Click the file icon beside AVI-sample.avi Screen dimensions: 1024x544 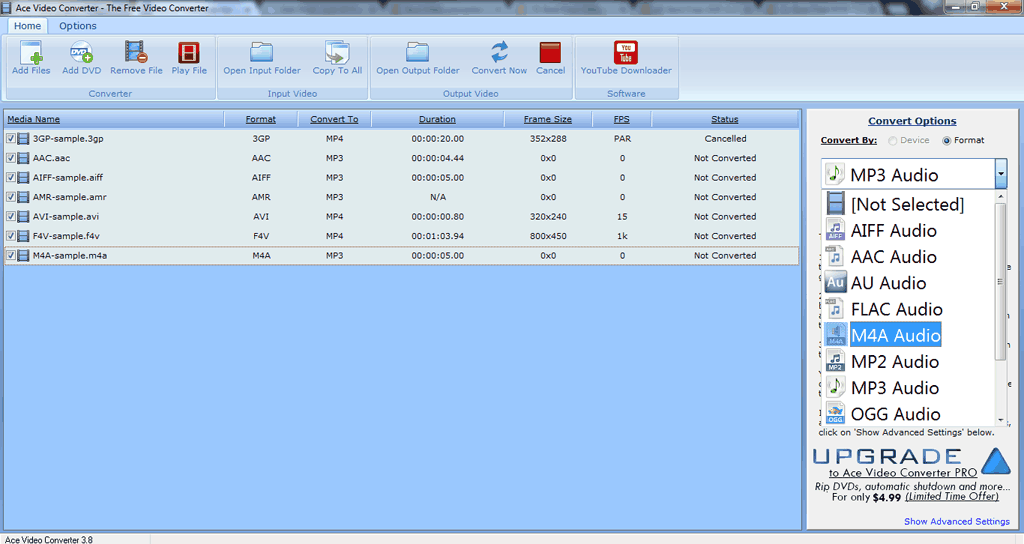[24, 217]
